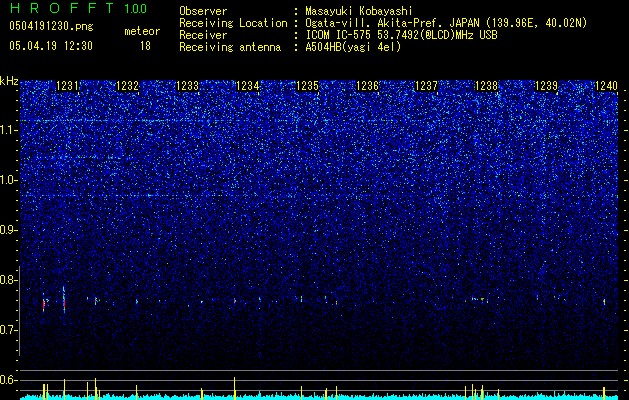Click the 0.8 kHz axis label
This screenshot has width=629, height=400.
point(9,280)
